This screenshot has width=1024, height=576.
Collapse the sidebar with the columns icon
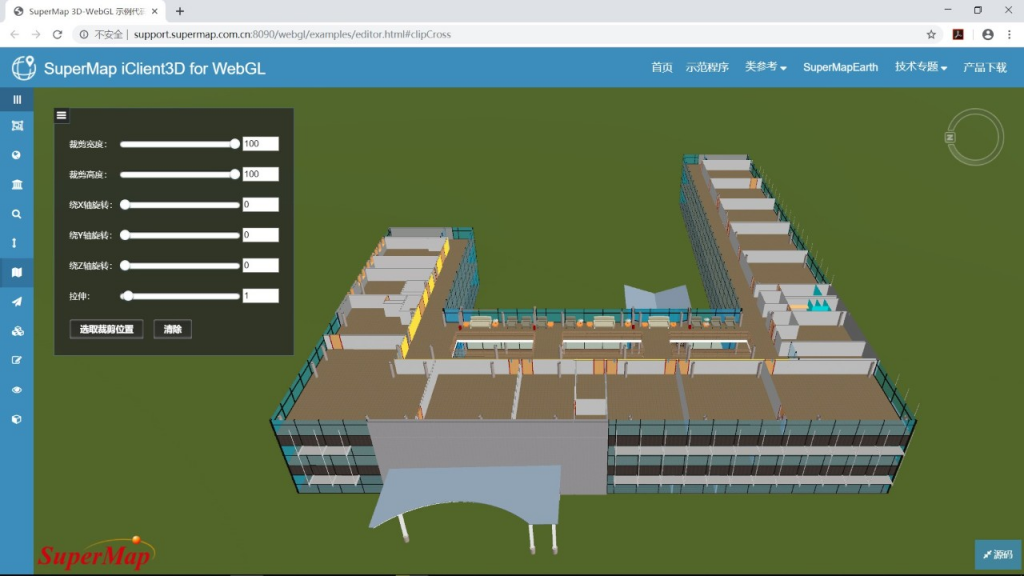pyautogui.click(x=17, y=99)
